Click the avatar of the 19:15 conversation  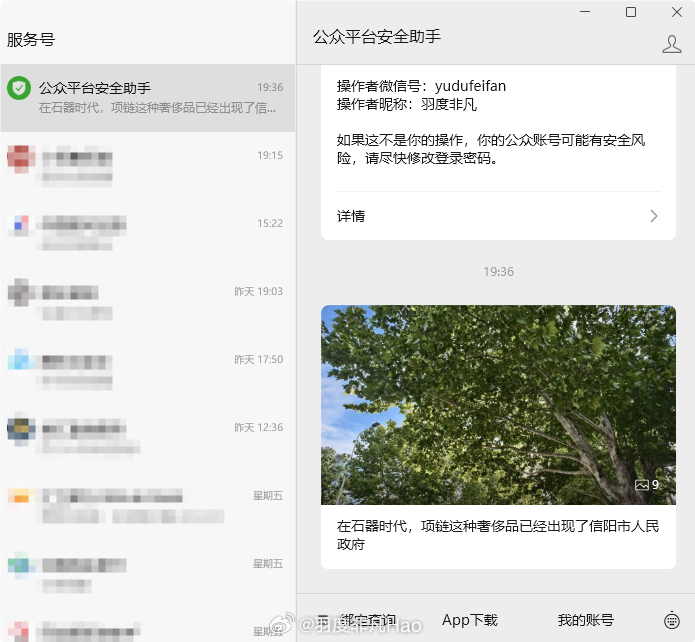pos(21,159)
